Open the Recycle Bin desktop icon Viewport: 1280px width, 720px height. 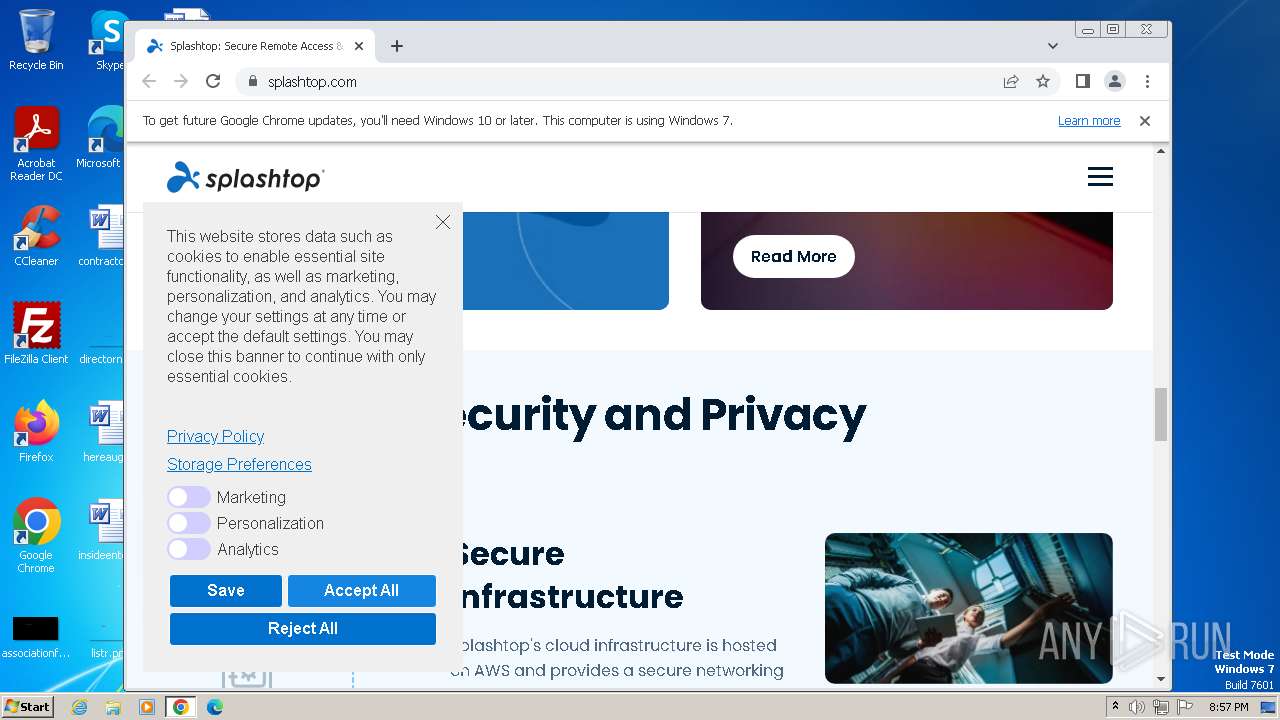pos(36,40)
